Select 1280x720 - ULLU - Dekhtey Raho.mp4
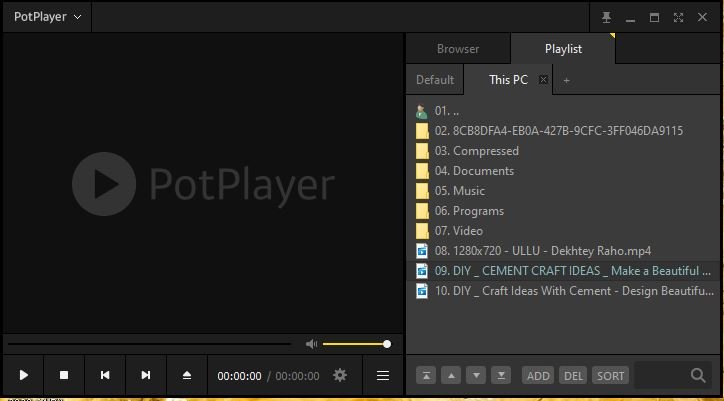This screenshot has width=724, height=401. [561, 251]
